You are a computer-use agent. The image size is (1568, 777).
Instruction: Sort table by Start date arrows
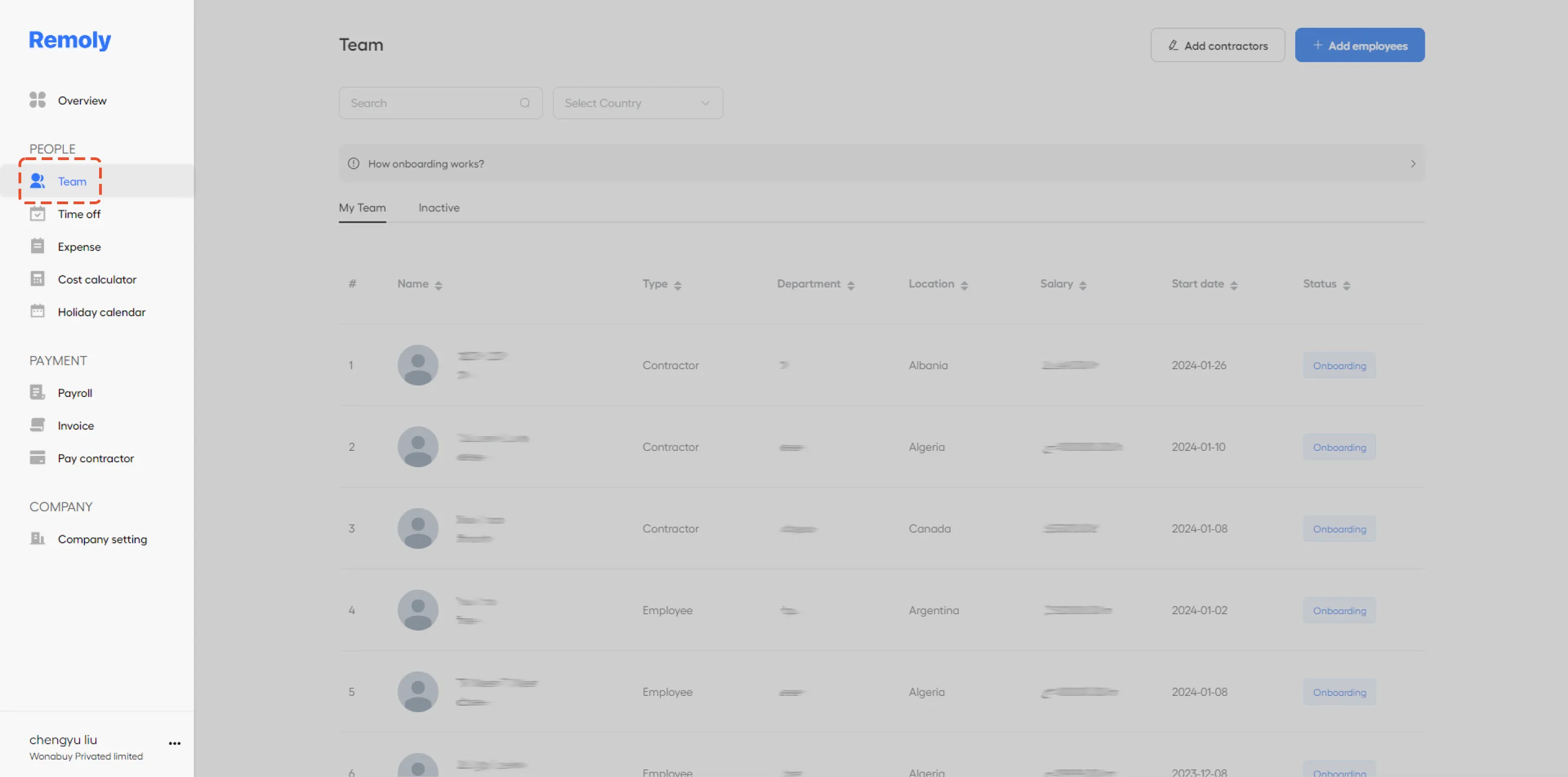tap(1234, 285)
